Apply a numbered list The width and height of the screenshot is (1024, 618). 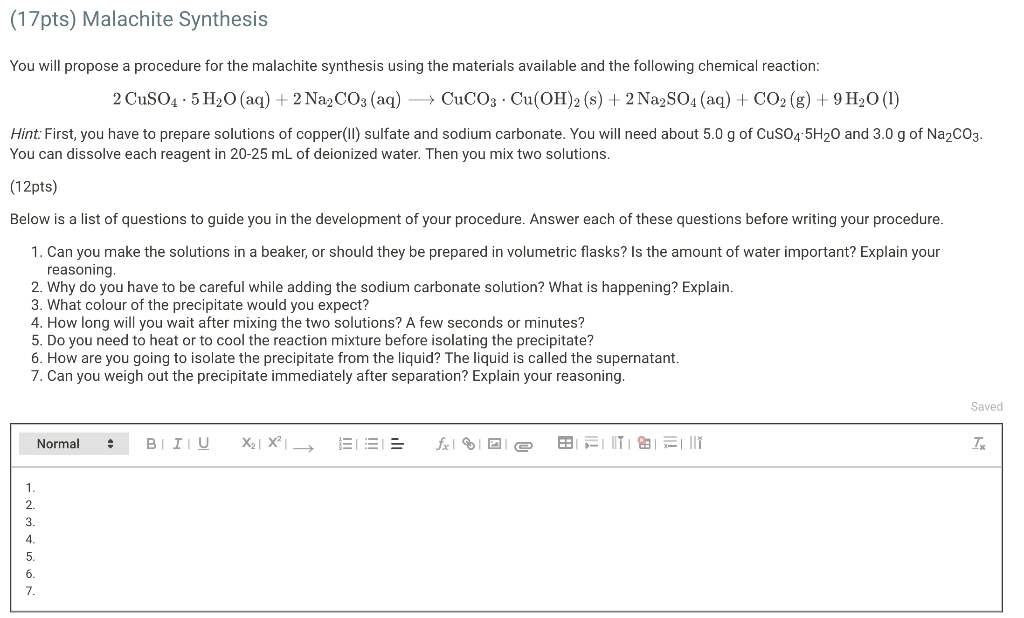pyautogui.click(x=344, y=443)
